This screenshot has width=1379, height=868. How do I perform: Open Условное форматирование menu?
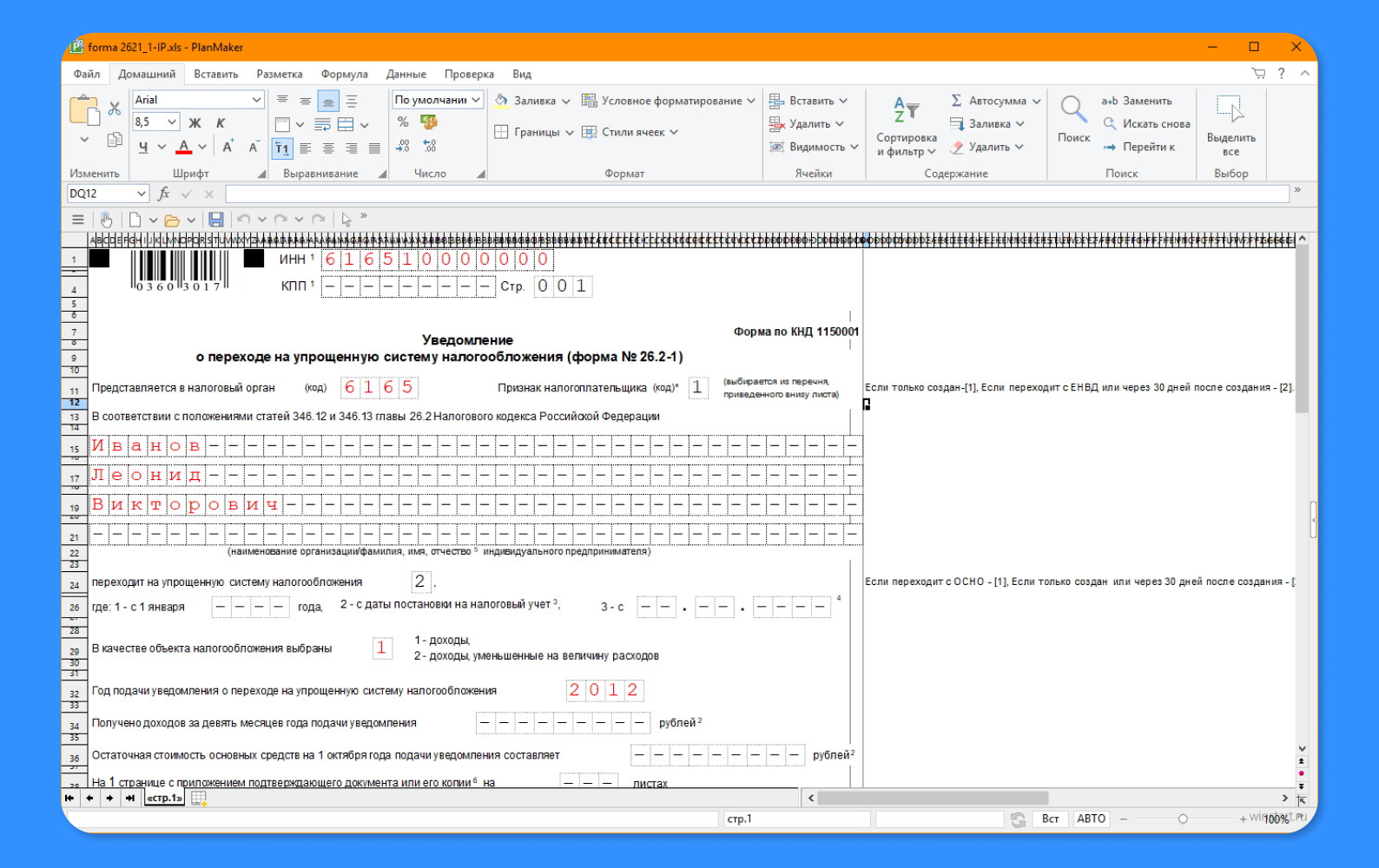point(669,101)
